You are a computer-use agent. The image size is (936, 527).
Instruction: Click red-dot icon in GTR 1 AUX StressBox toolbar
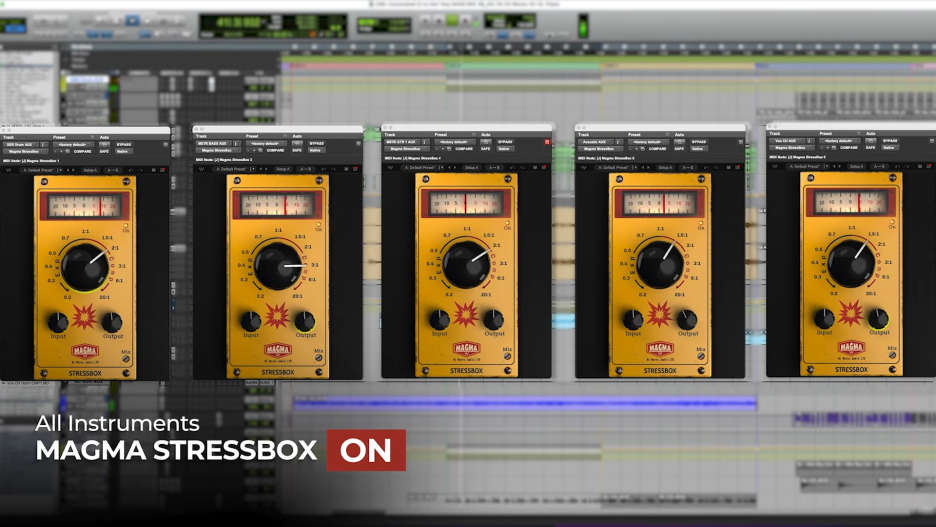coord(544,168)
